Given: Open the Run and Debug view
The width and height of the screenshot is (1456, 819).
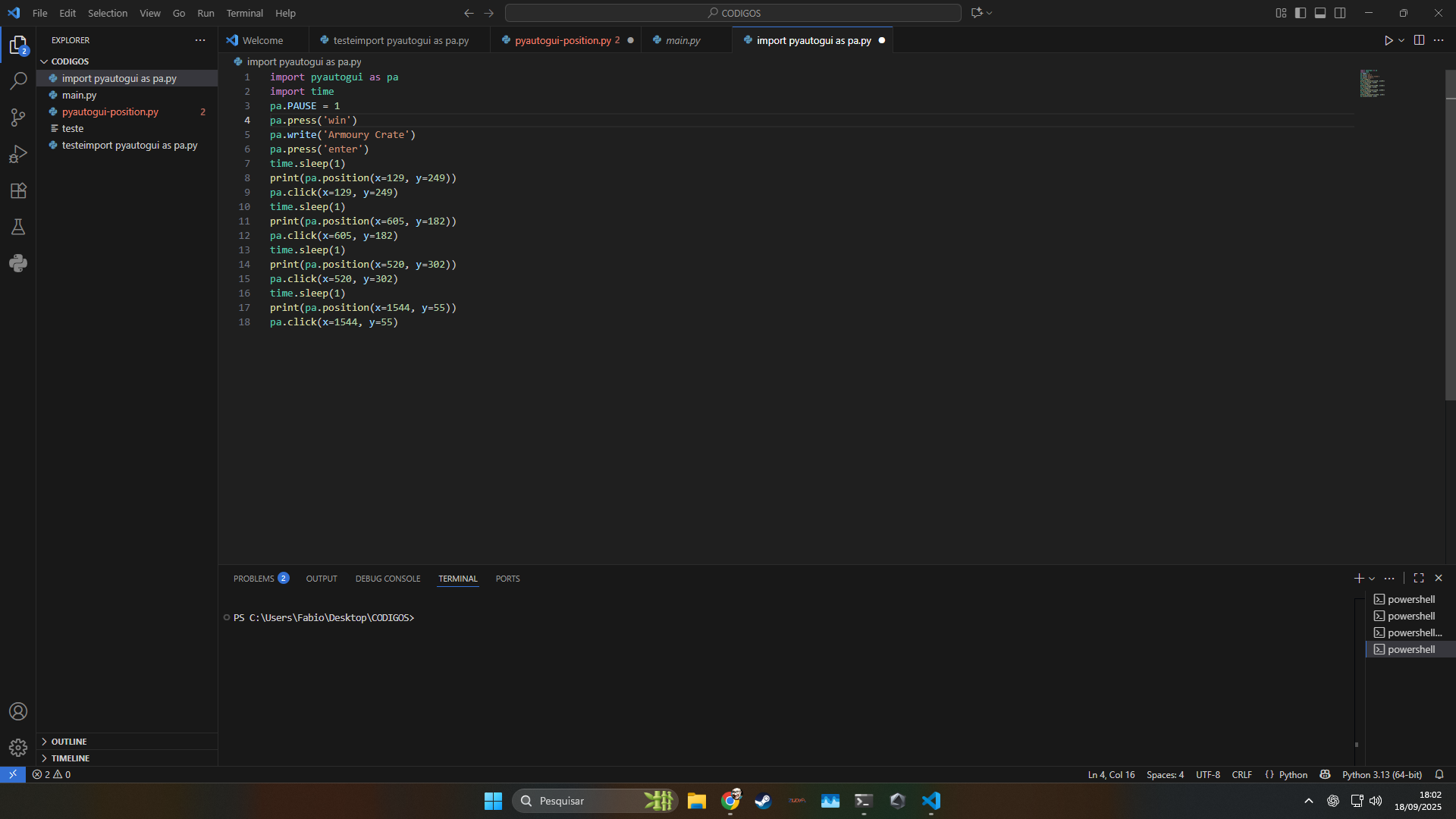Looking at the screenshot, I should click(18, 154).
